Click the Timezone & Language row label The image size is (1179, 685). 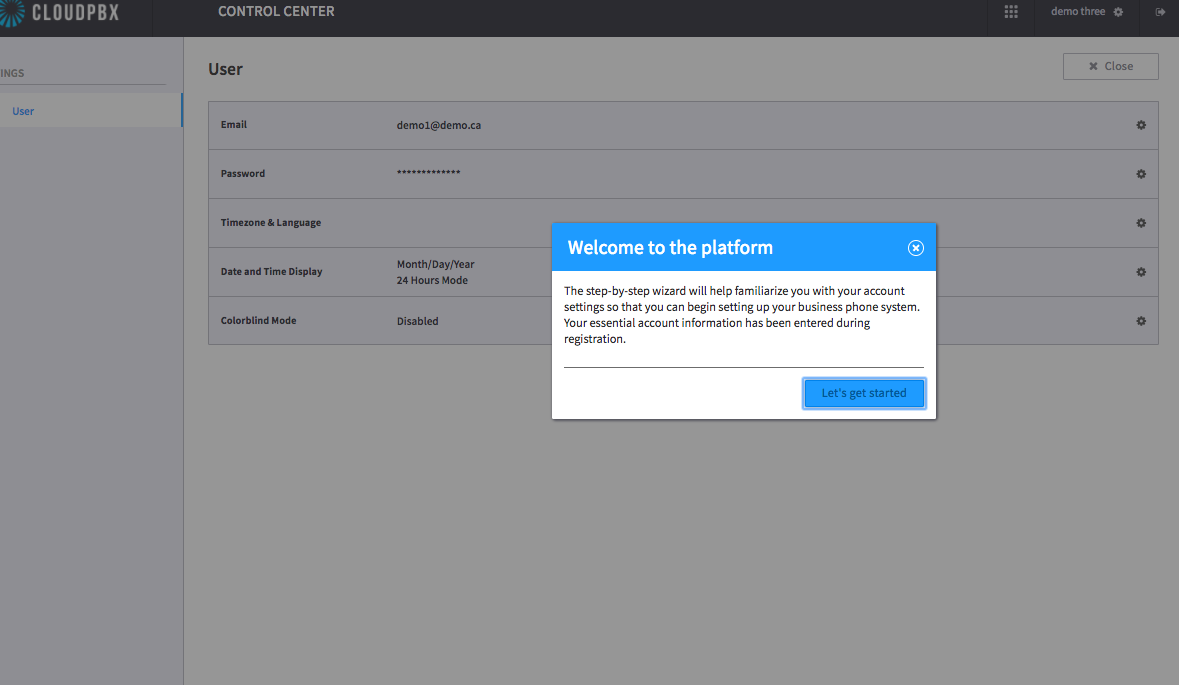click(271, 223)
